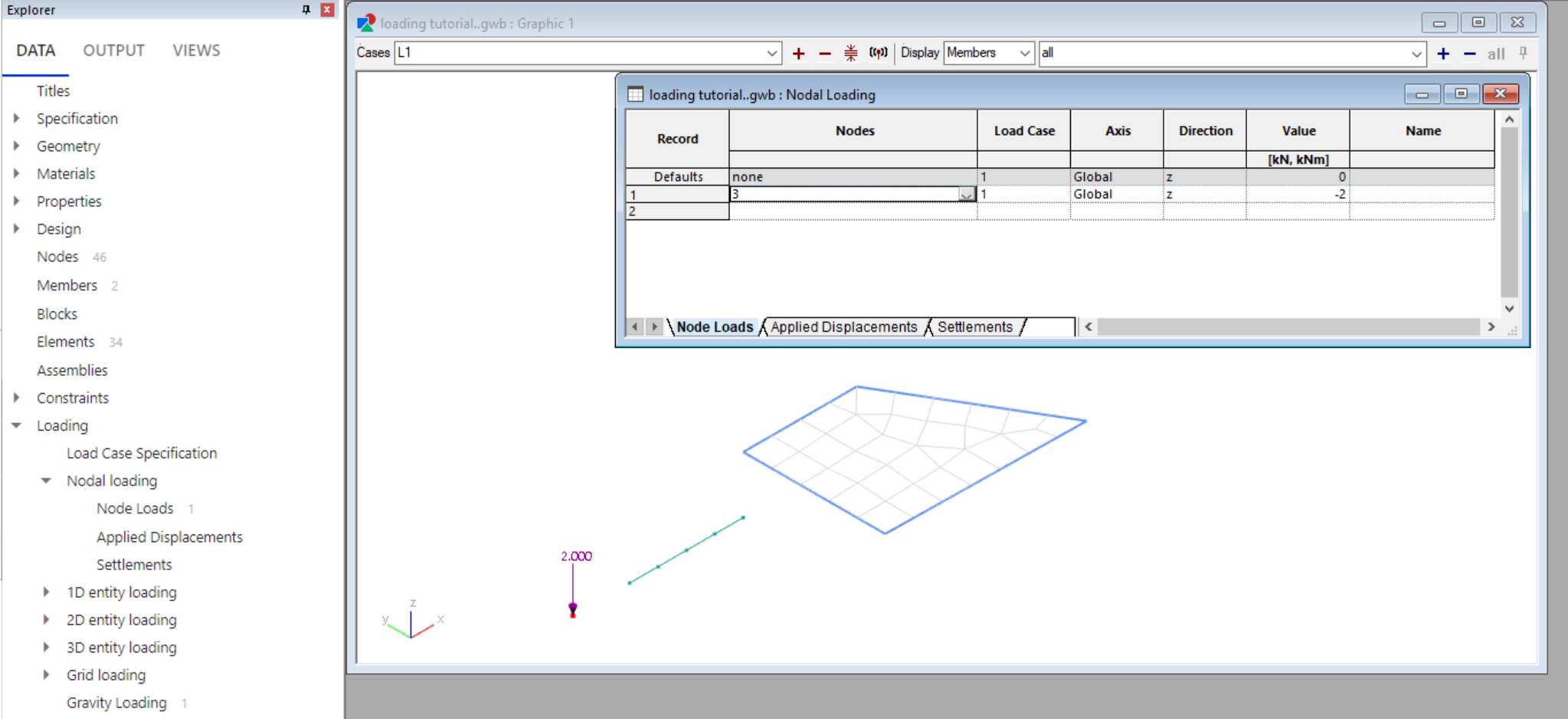Image resolution: width=1568 pixels, height=719 pixels.
Task: Click the blue plus icon after display list
Action: click(1442, 54)
